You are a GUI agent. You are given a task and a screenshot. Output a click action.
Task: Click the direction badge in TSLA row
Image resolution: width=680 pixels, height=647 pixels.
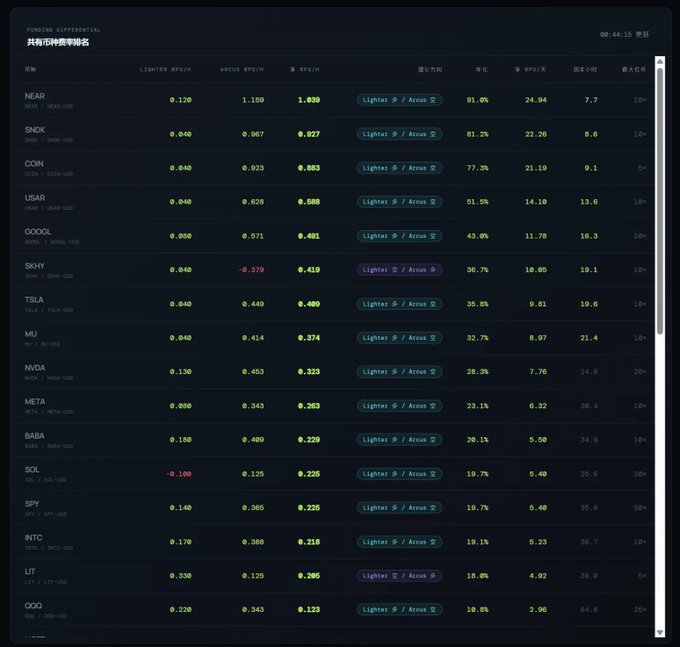[x=399, y=304]
